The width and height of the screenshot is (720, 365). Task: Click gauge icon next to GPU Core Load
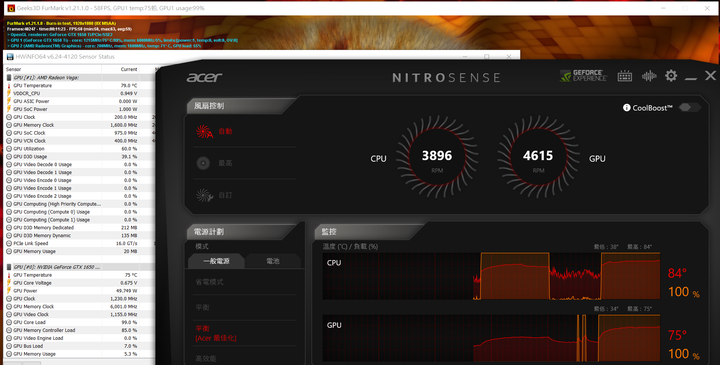9,322
